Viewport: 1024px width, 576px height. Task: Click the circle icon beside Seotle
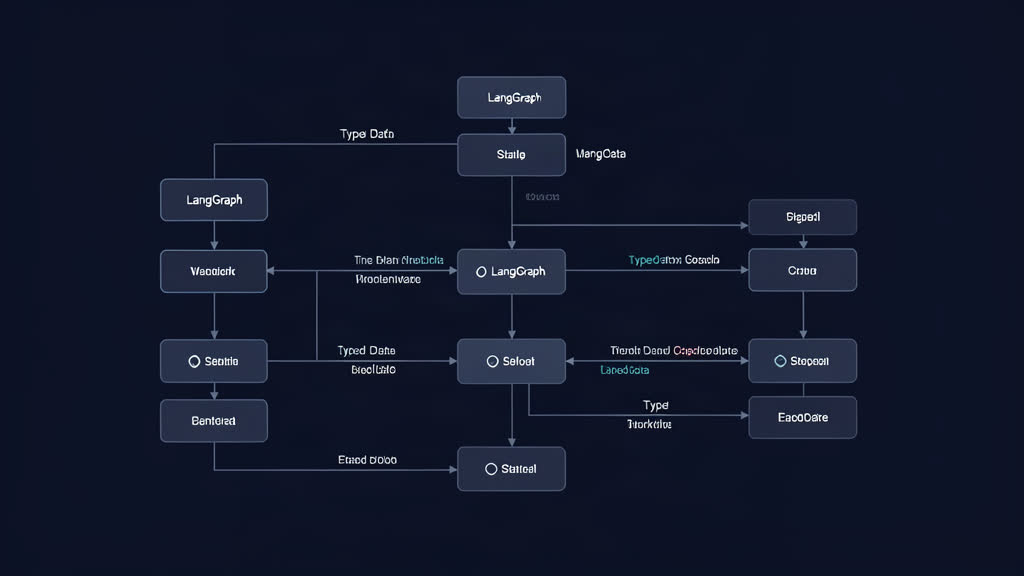(194, 361)
